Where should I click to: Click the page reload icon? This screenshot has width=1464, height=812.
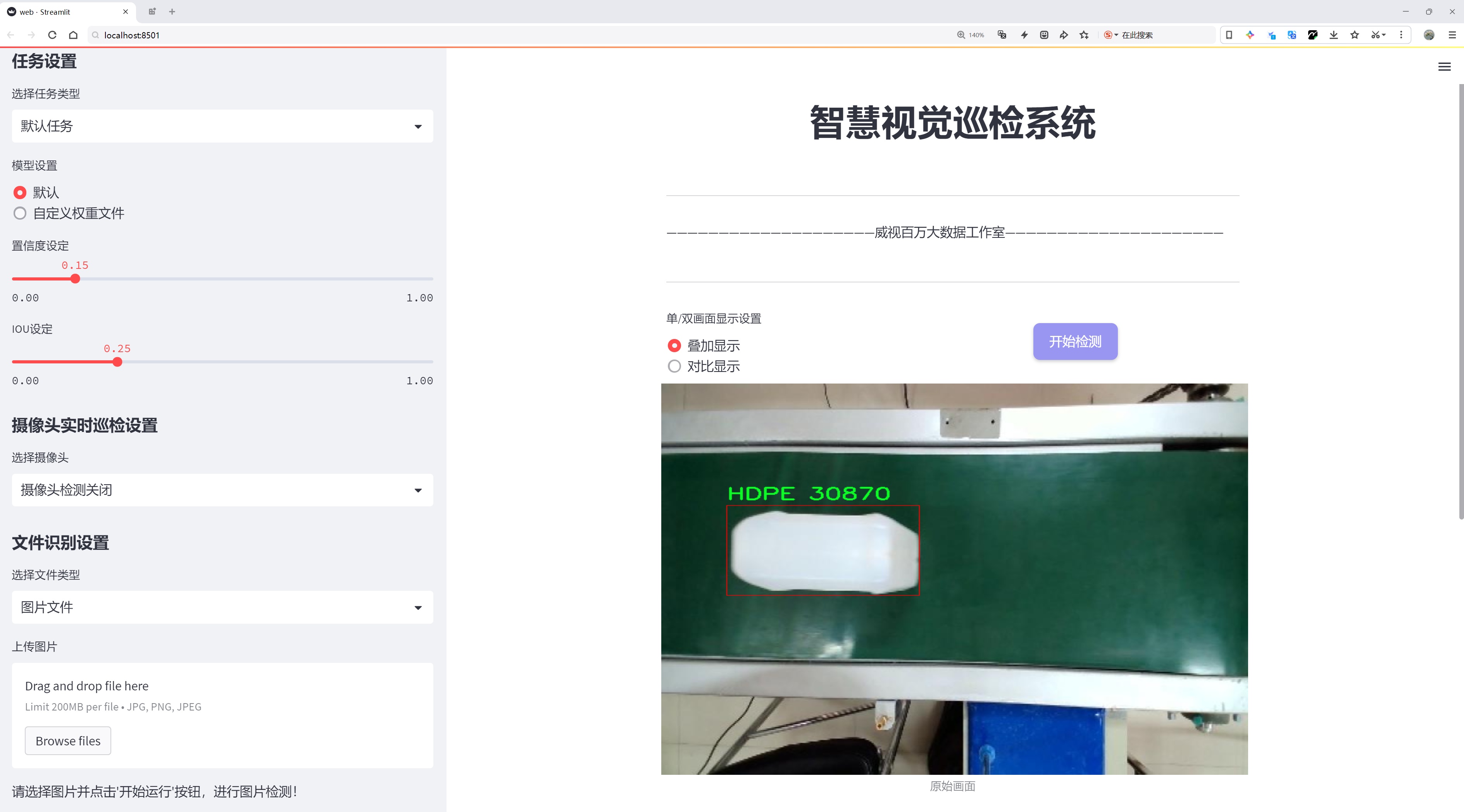point(52,34)
